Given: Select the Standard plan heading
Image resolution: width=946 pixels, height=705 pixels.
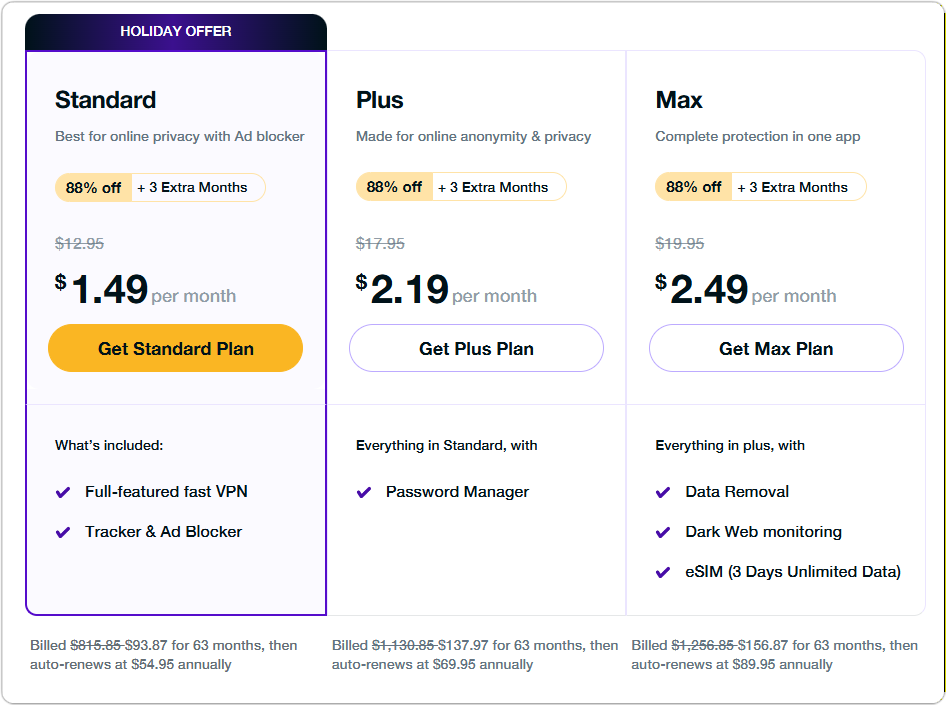Looking at the screenshot, I should pyautogui.click(x=105, y=100).
